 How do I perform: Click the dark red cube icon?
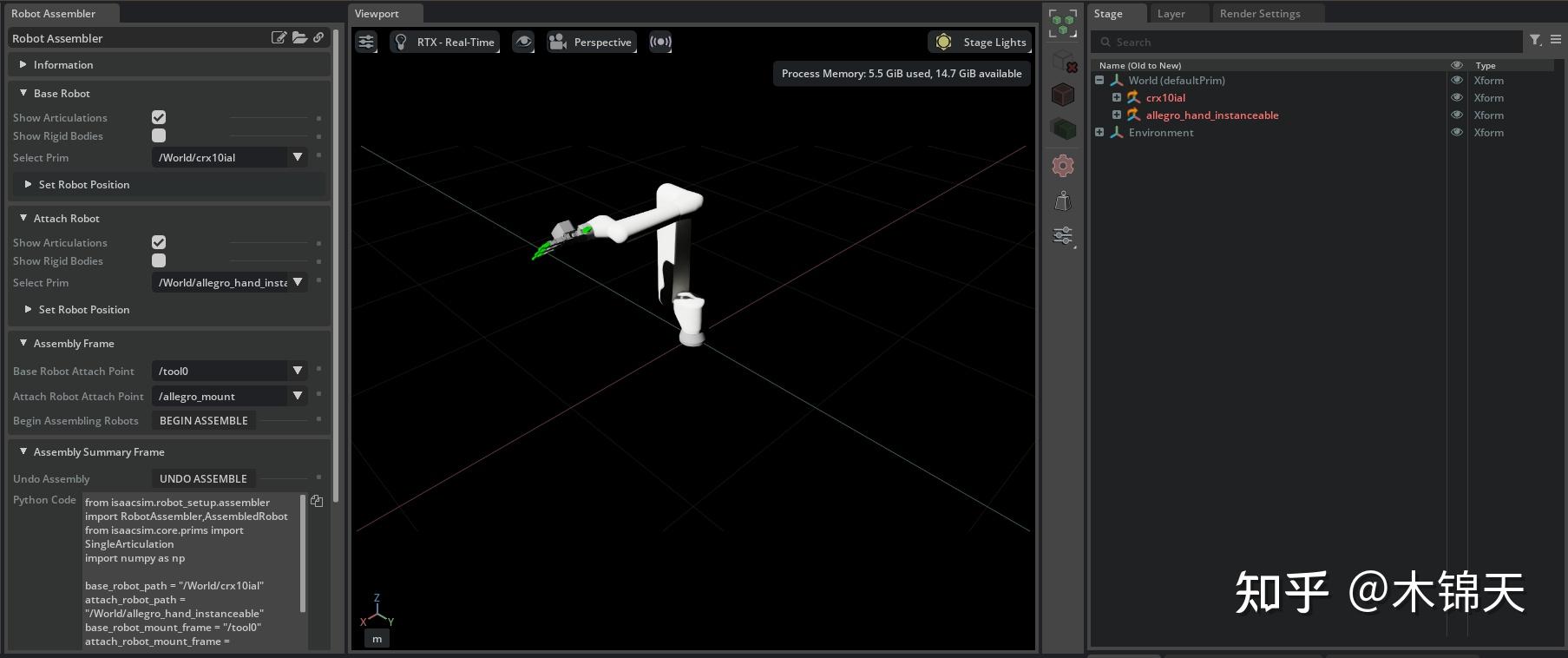click(1063, 94)
